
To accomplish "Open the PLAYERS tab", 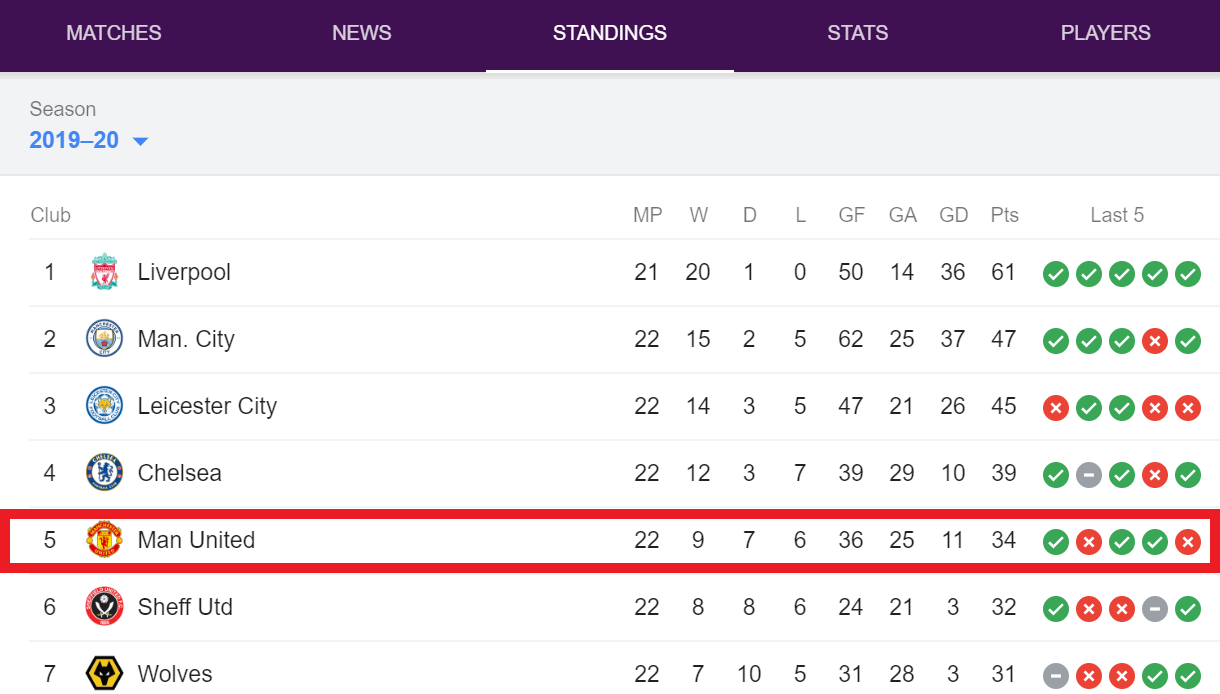I will click(x=1106, y=33).
